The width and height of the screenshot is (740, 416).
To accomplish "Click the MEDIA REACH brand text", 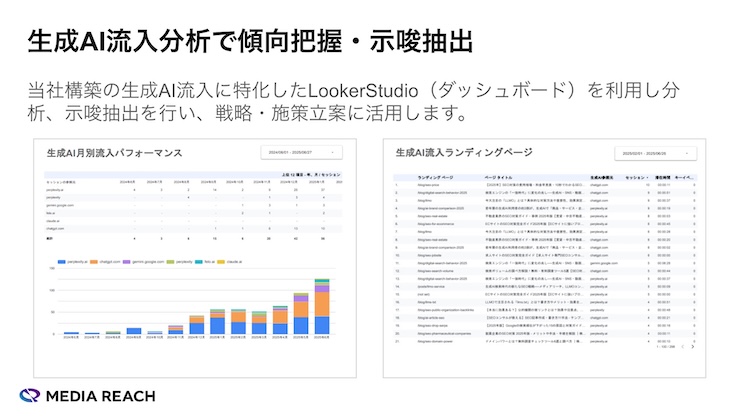I will (101, 396).
